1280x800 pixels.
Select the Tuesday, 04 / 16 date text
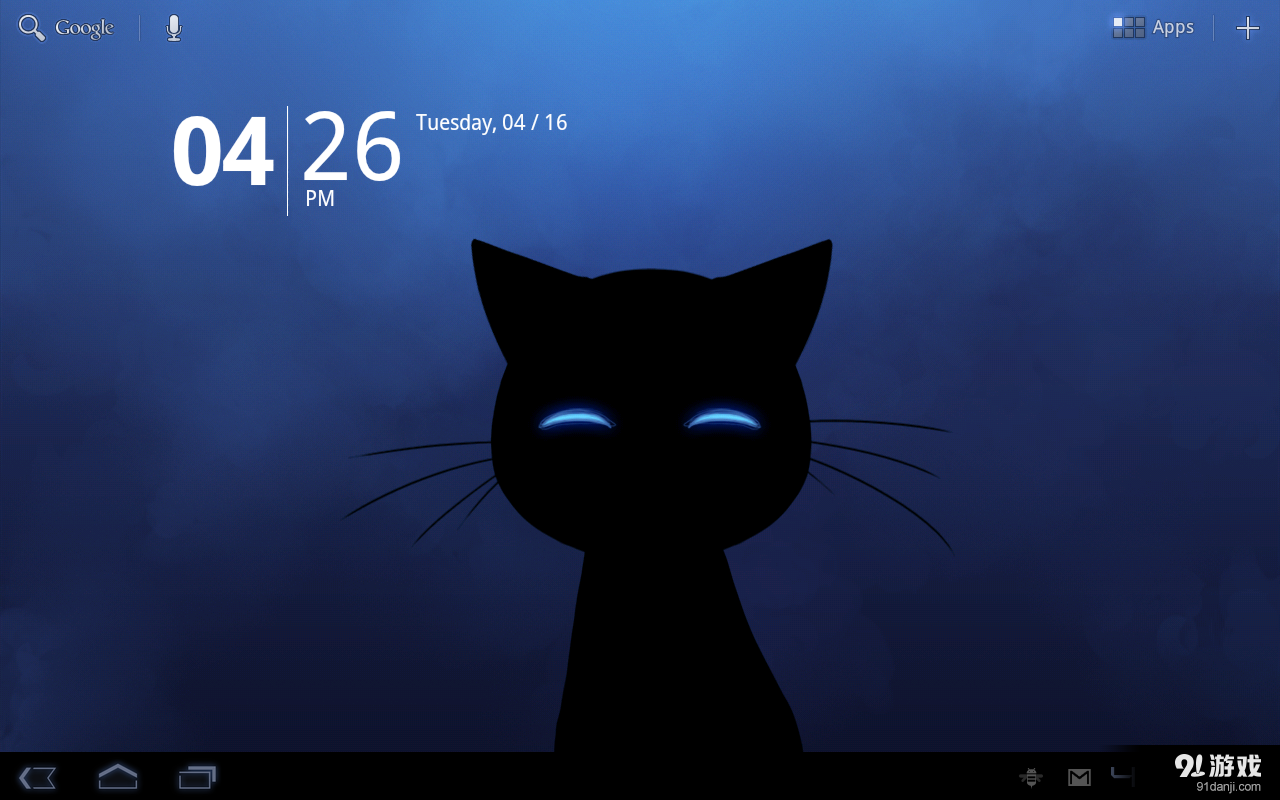pyautogui.click(x=491, y=123)
